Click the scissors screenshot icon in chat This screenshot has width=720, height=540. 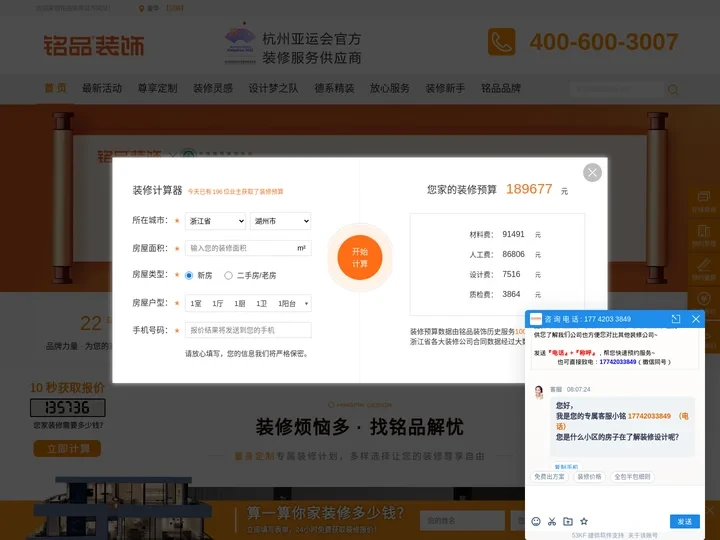552,521
